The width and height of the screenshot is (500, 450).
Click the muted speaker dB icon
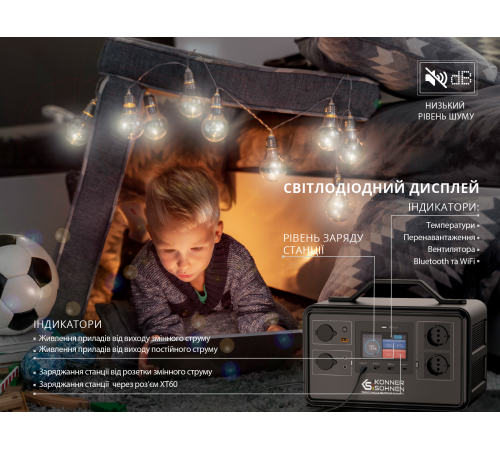[x=447, y=78]
